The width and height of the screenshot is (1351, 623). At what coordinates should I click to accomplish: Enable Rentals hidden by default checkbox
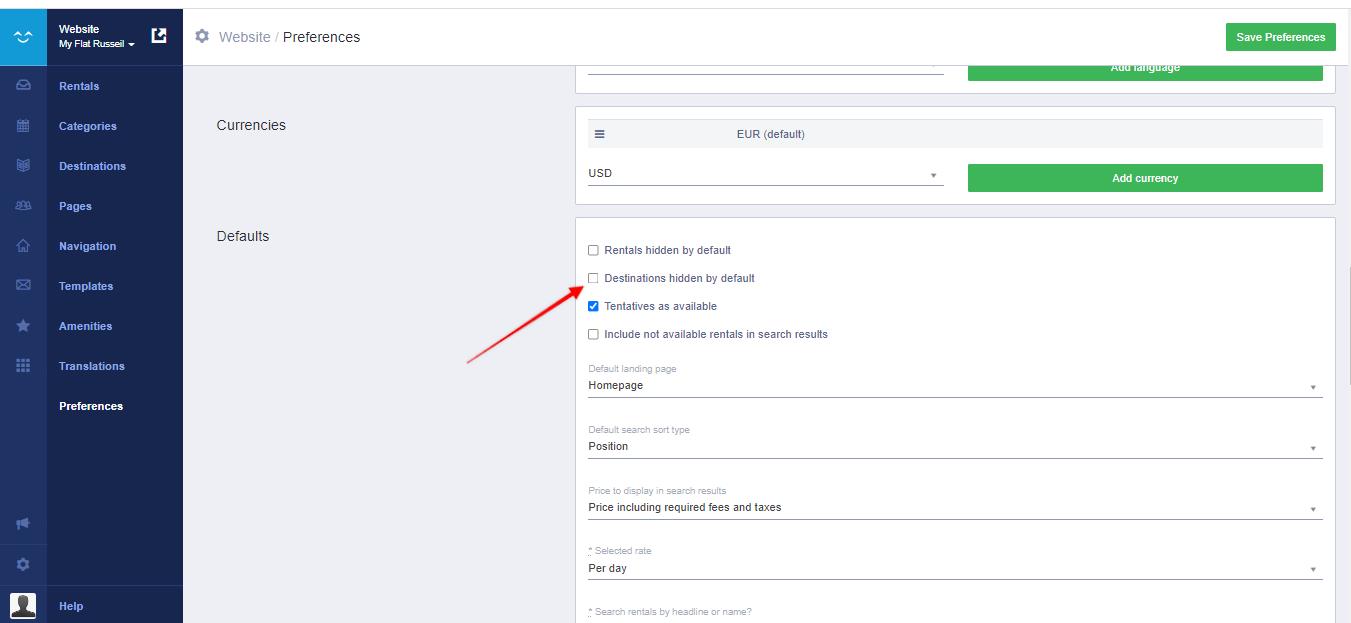pyautogui.click(x=593, y=250)
